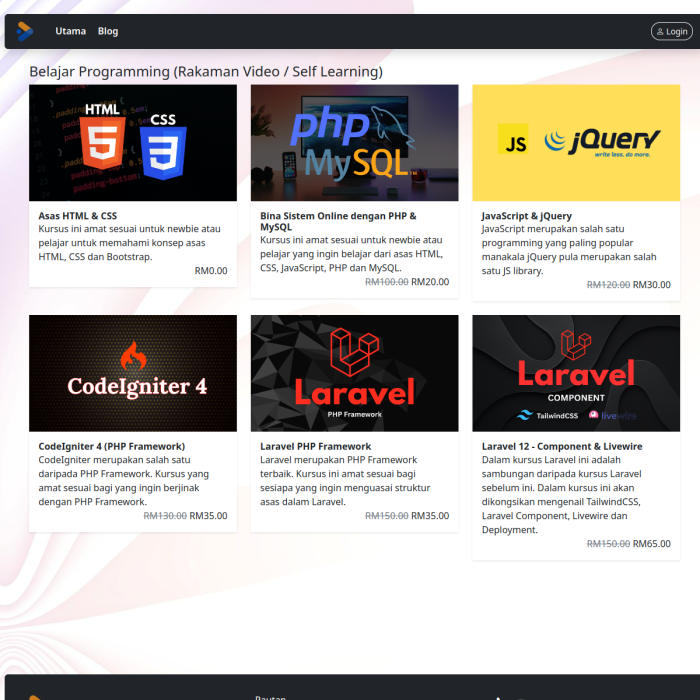This screenshot has height=700, width=700.
Task: Select 'Bina Sistem Online dengan PHP & MySQL' title
Action: click(338, 221)
